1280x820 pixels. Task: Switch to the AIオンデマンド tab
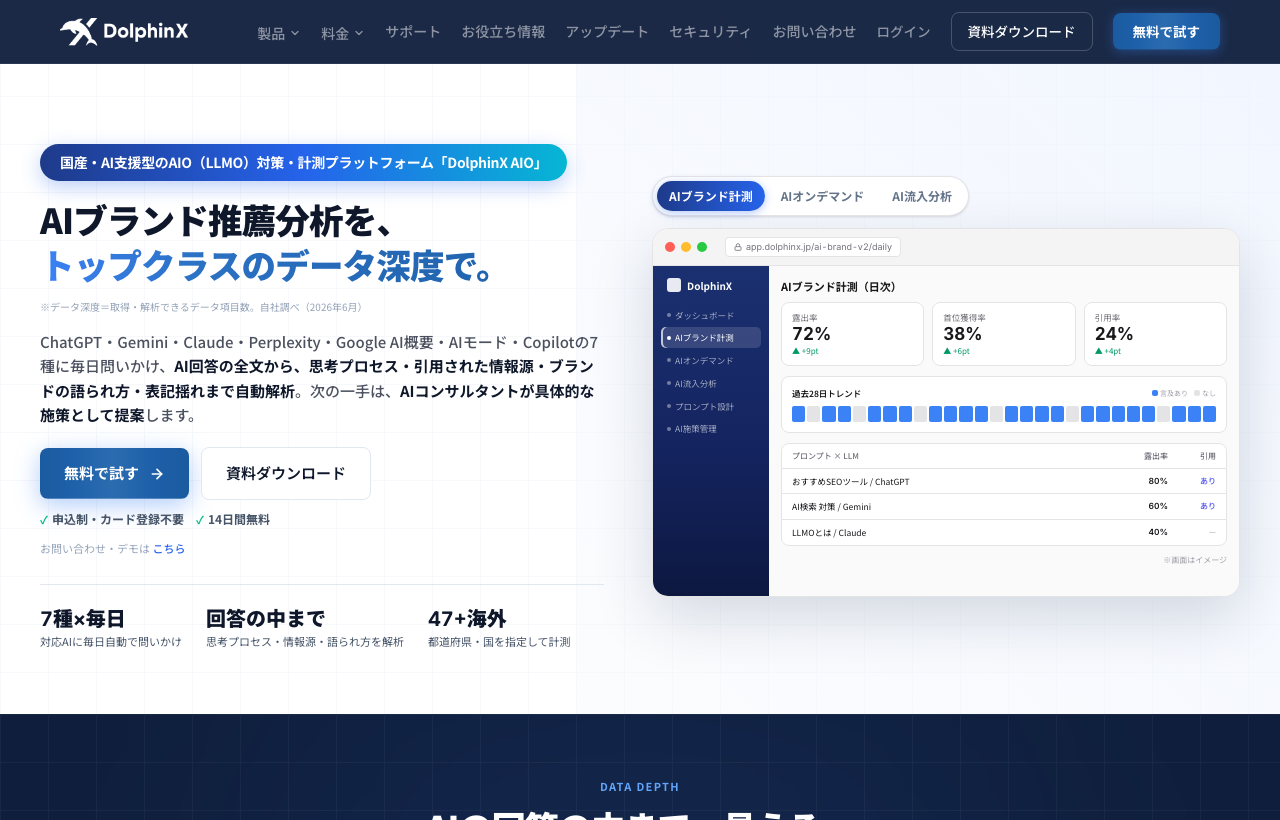[822, 196]
